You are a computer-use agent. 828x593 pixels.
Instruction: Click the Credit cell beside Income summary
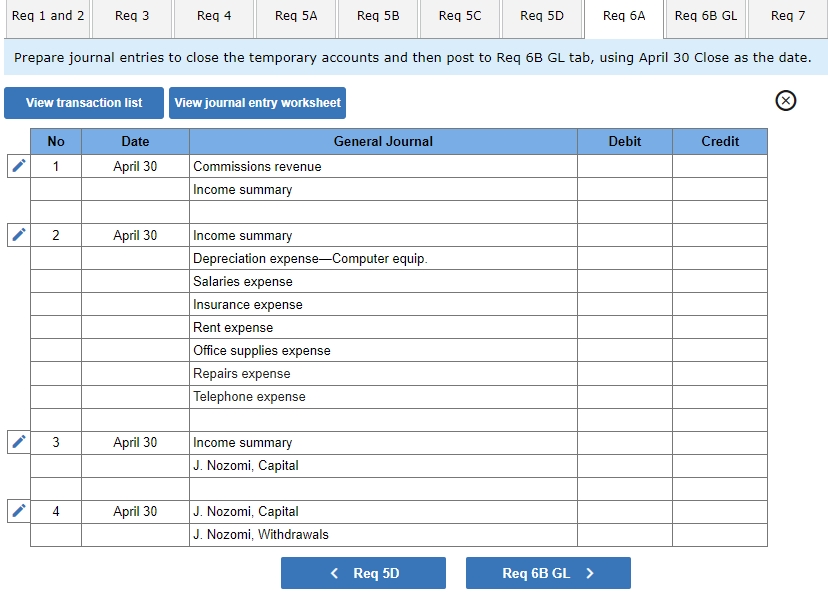pos(720,188)
